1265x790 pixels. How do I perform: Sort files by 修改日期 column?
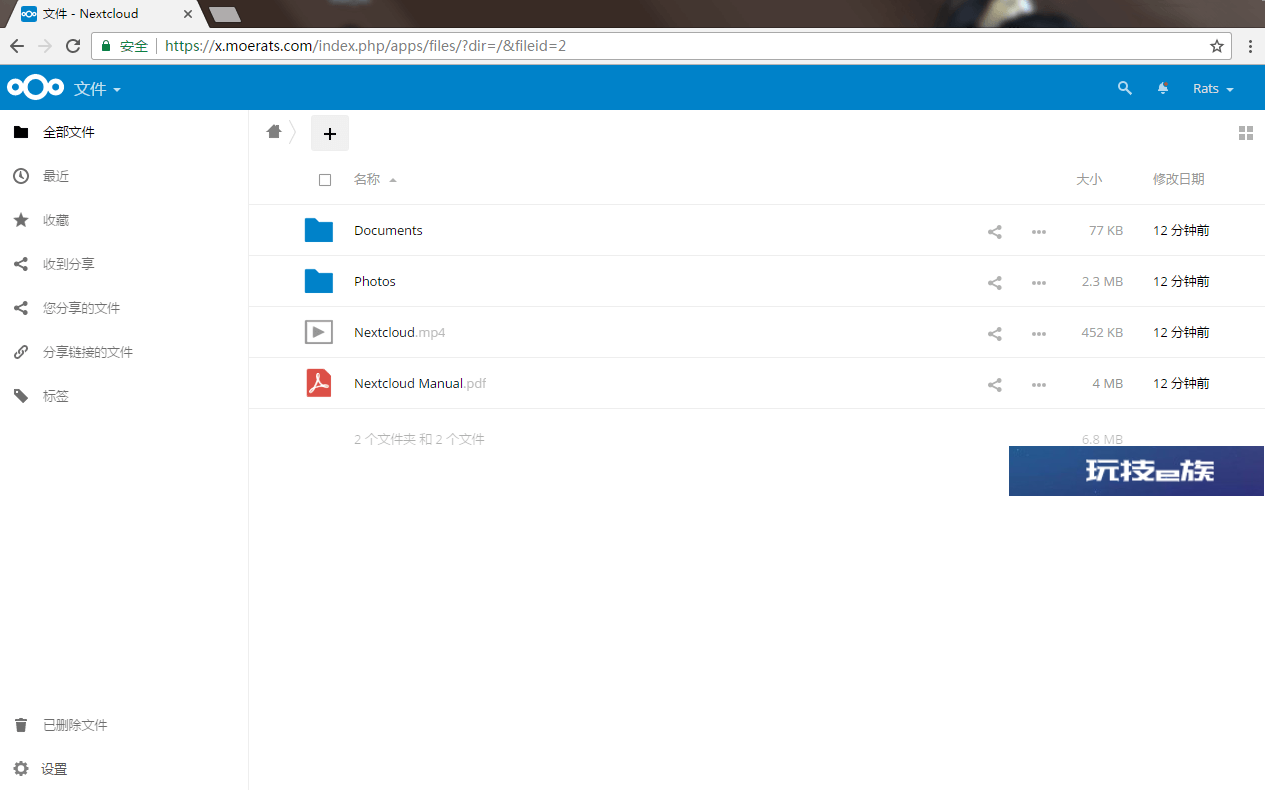pyautogui.click(x=1178, y=179)
